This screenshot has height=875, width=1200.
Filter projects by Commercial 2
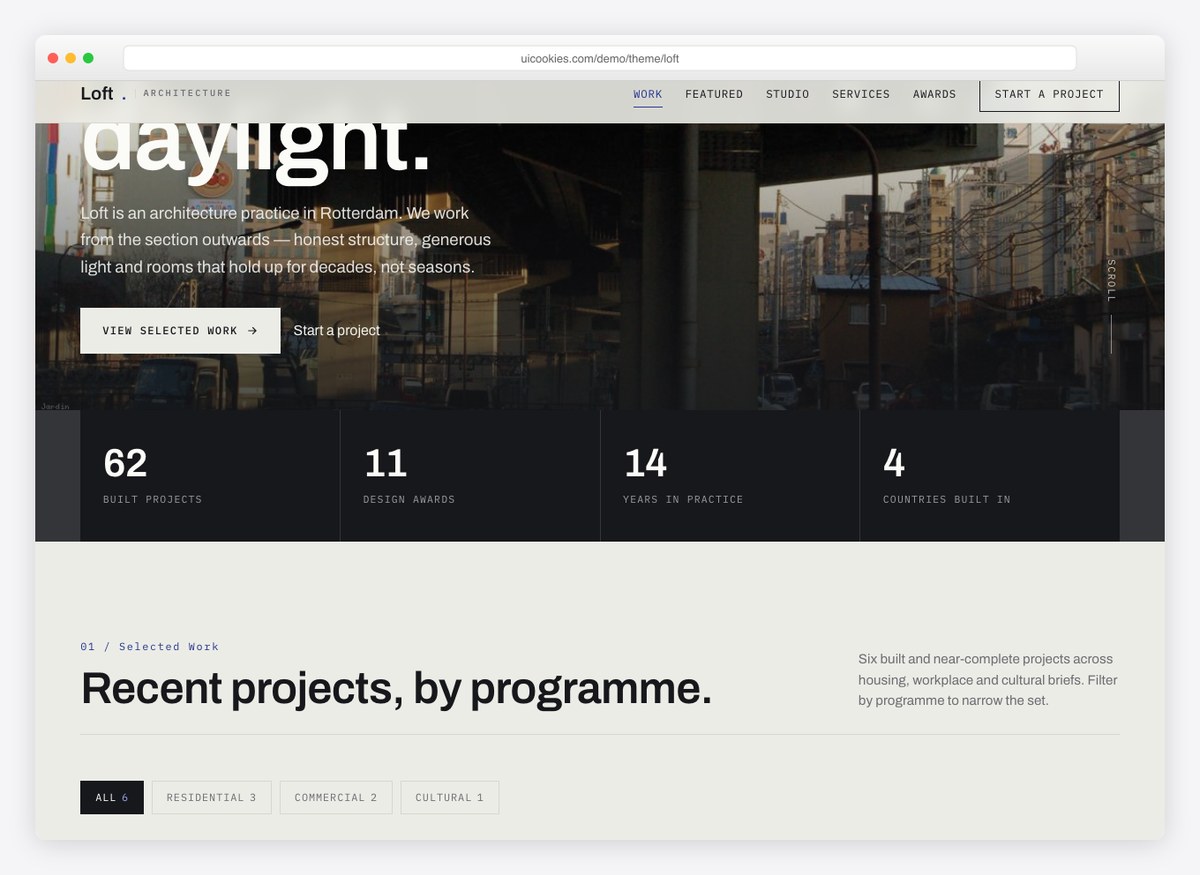(336, 798)
